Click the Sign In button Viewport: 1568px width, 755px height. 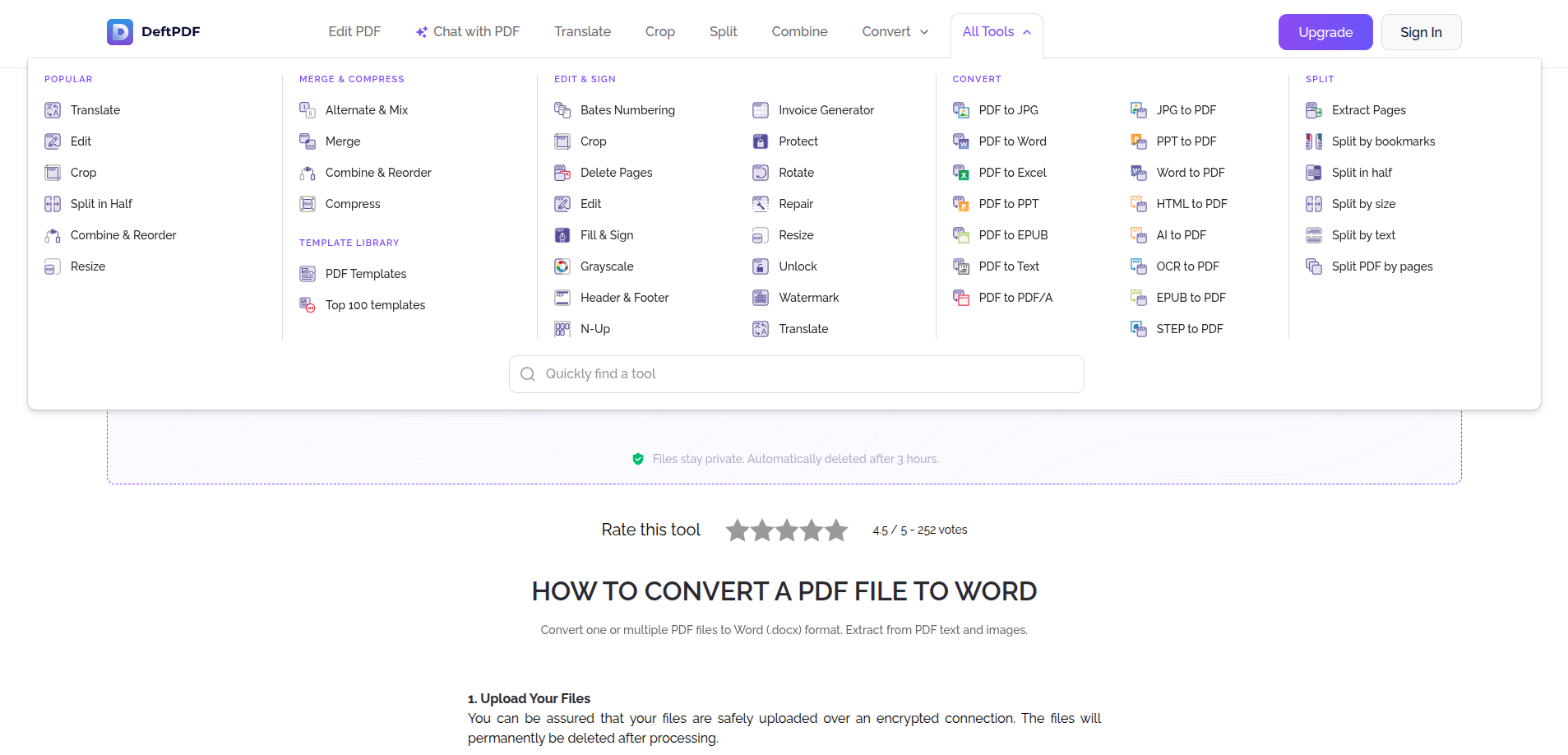[x=1420, y=32]
